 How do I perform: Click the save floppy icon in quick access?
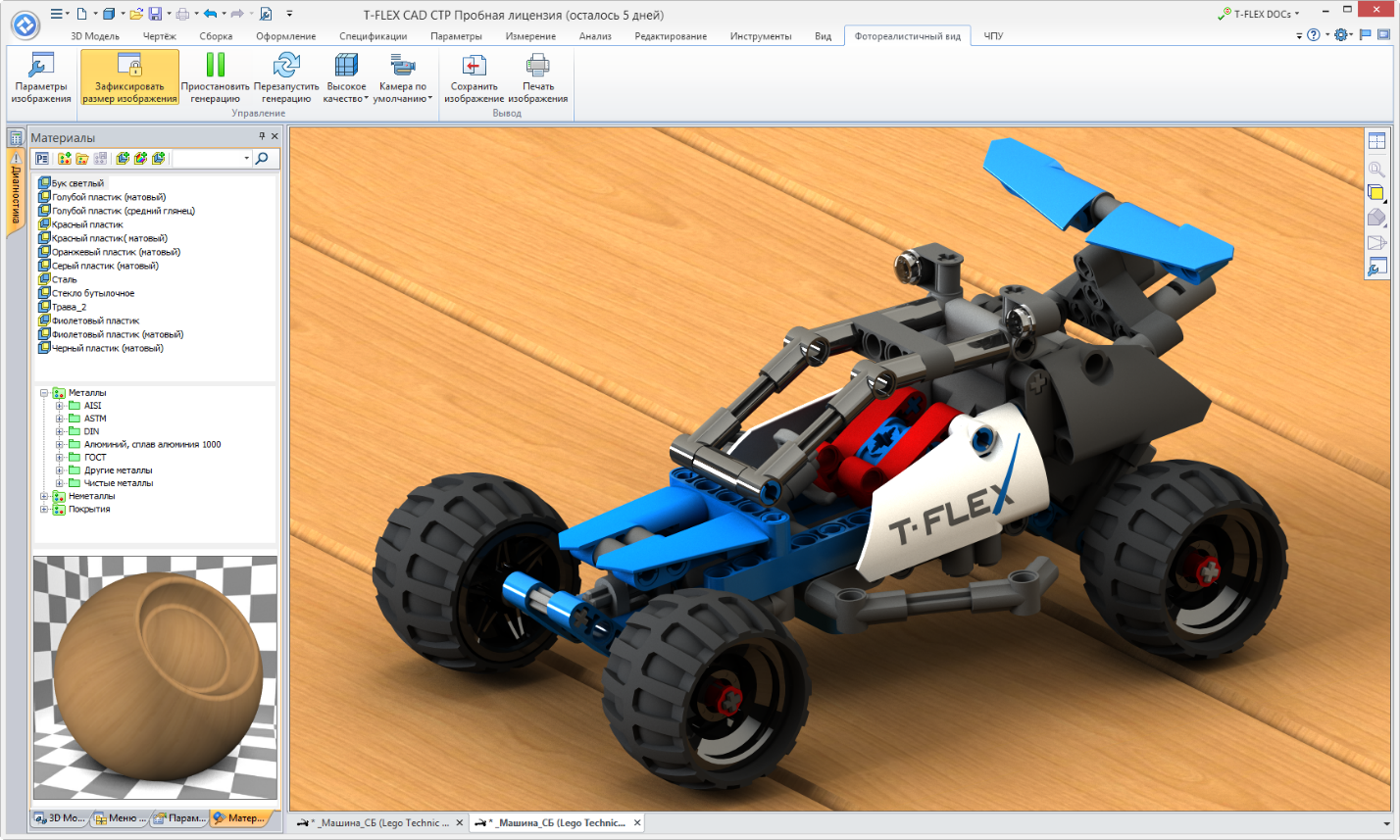(x=155, y=14)
